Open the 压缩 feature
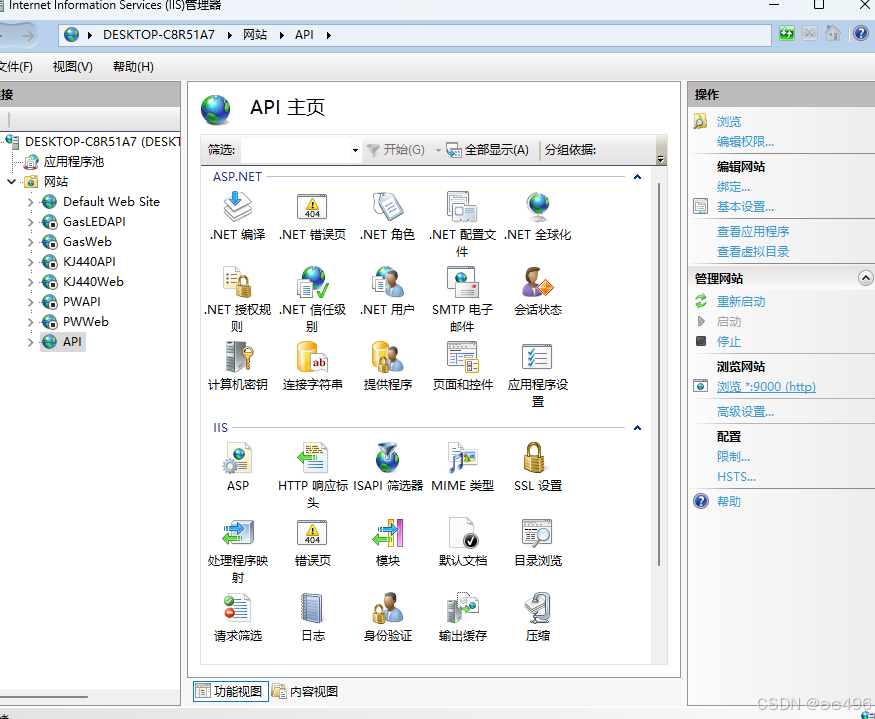This screenshot has width=875, height=719. pyautogui.click(x=537, y=617)
